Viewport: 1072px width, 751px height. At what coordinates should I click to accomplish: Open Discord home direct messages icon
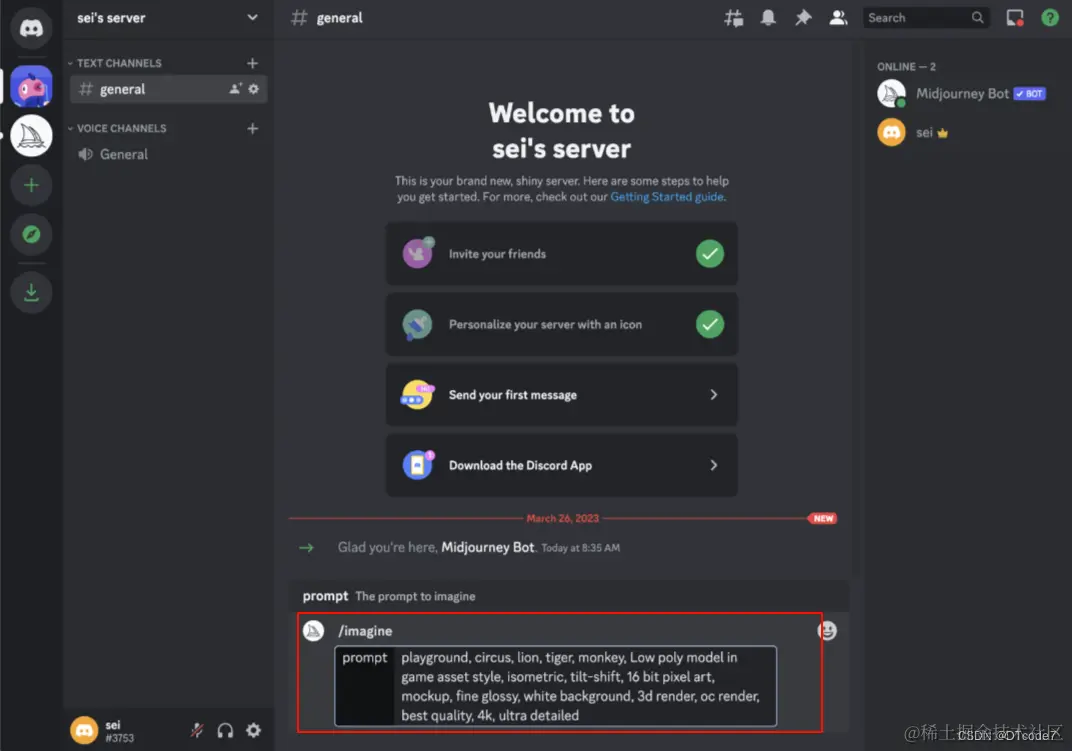click(31, 28)
